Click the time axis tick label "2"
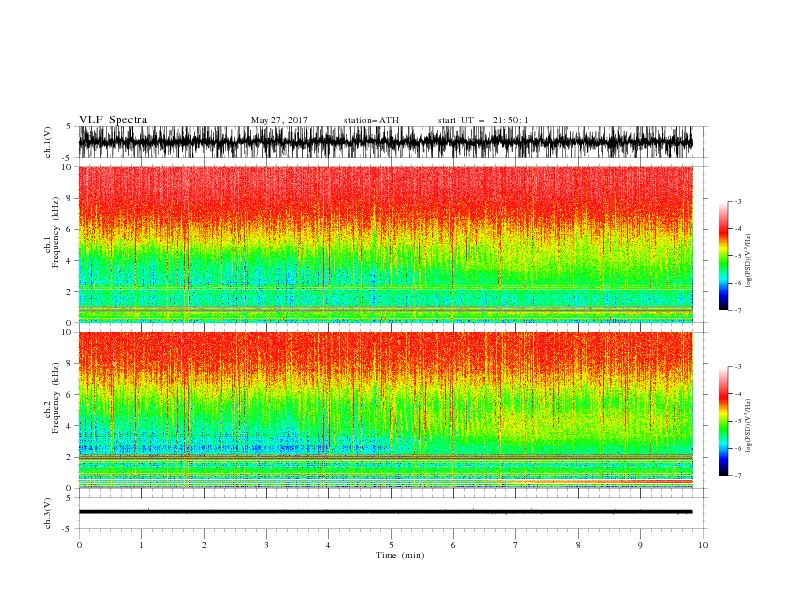The image size is (792, 612). pyautogui.click(x=204, y=545)
